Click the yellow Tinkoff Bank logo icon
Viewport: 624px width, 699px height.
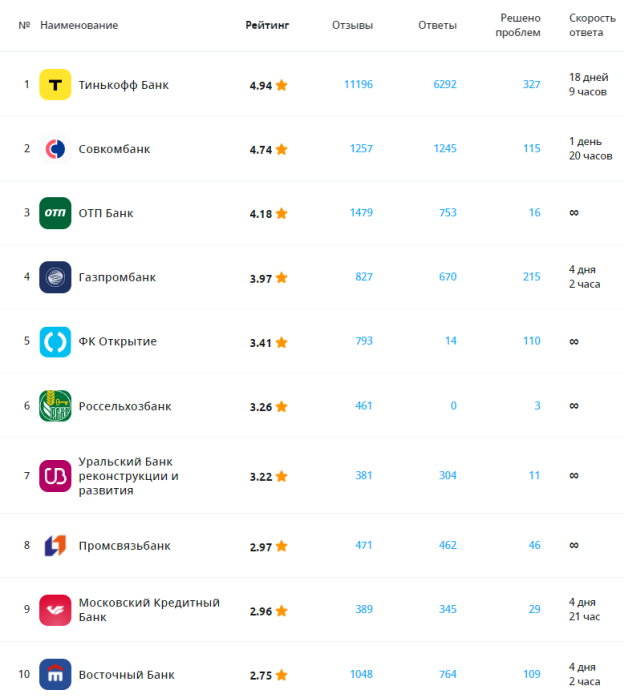pos(55,85)
